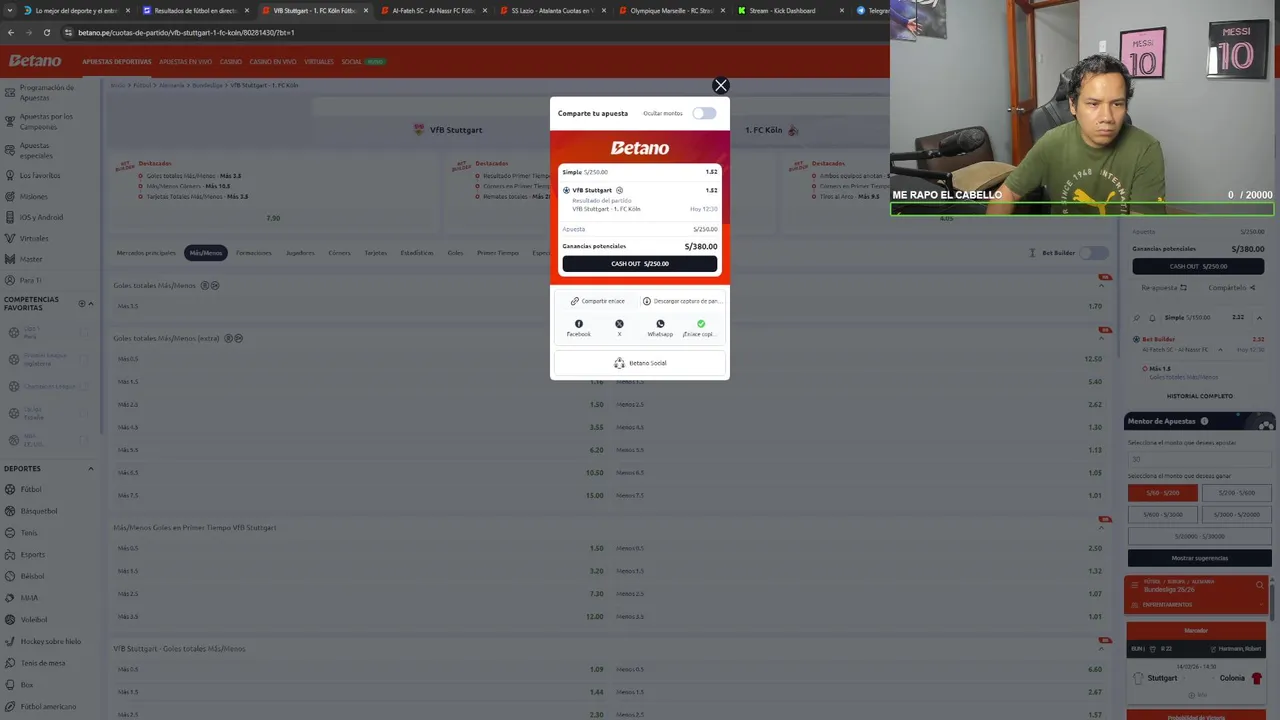Collapse the Deportes sidebar section
The height and width of the screenshot is (720, 1280).
pos(90,469)
